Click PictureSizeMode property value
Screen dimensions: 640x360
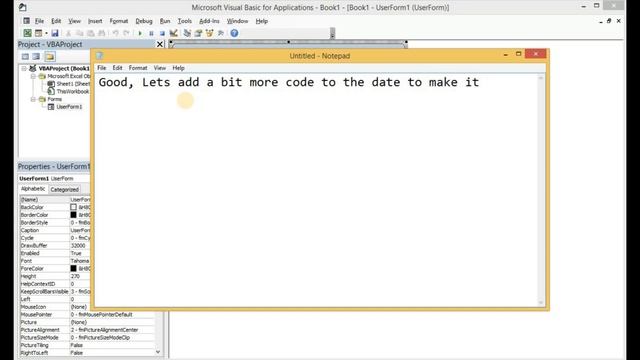pyautogui.click(x=100, y=338)
